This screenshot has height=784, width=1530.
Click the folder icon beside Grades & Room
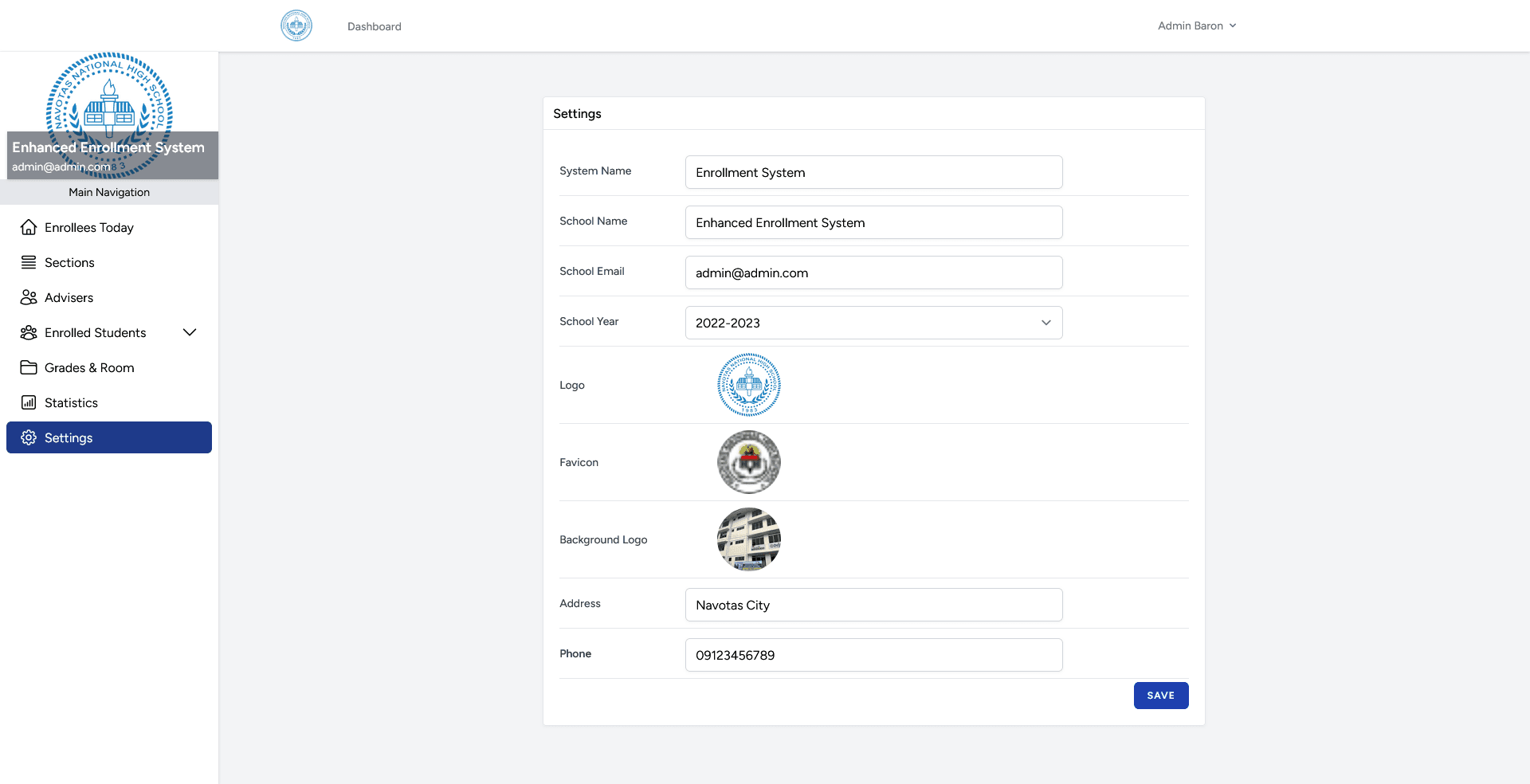(x=29, y=367)
